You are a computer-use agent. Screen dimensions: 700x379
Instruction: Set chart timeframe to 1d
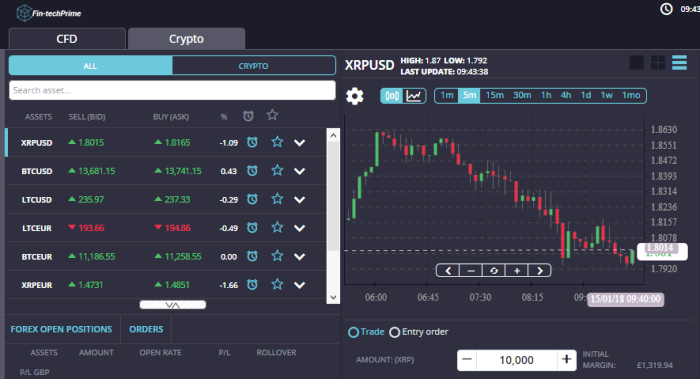[586, 96]
